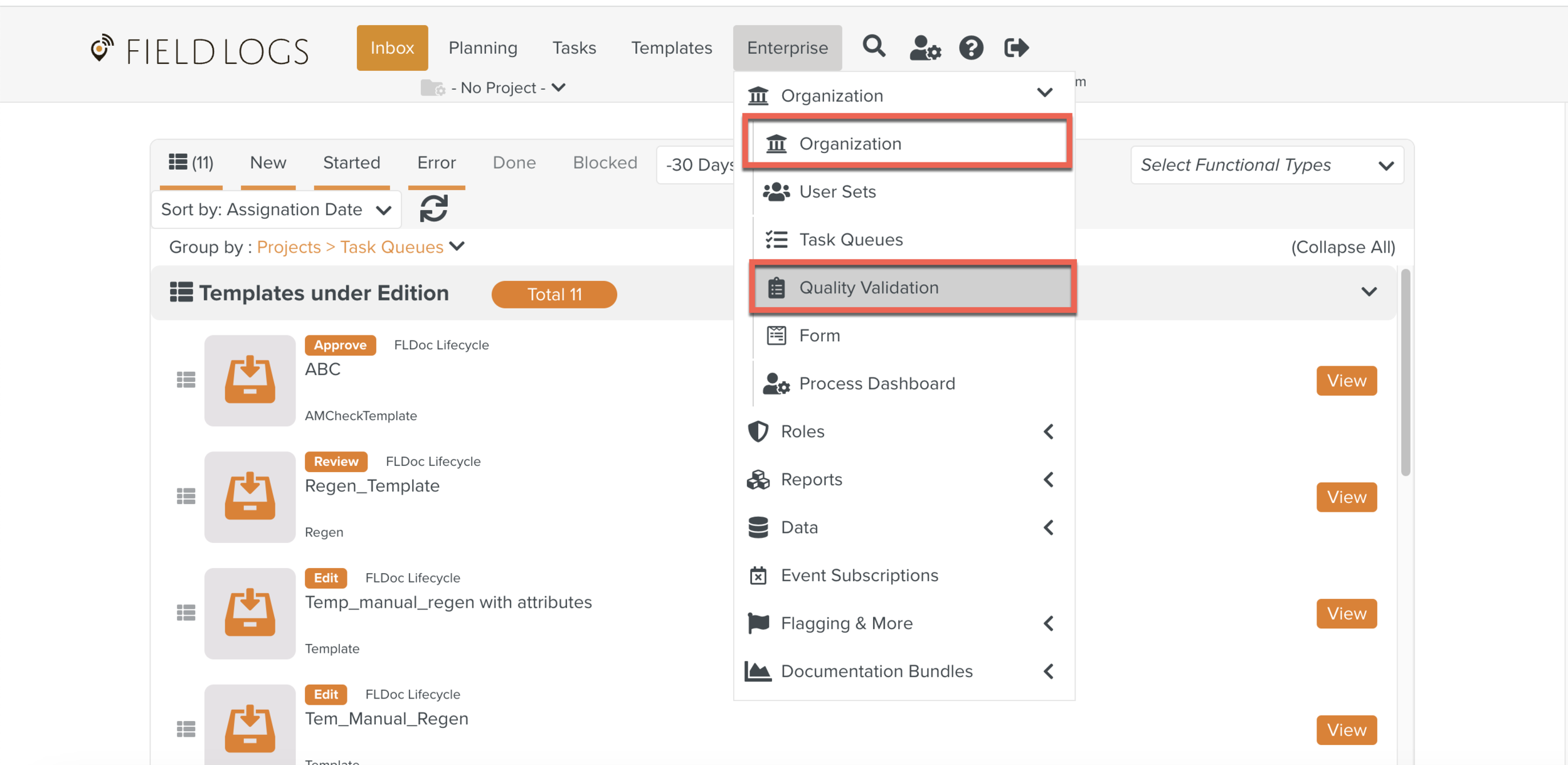Image resolution: width=1568 pixels, height=765 pixels.
Task: Click the logout arrow icon
Action: 1016,48
